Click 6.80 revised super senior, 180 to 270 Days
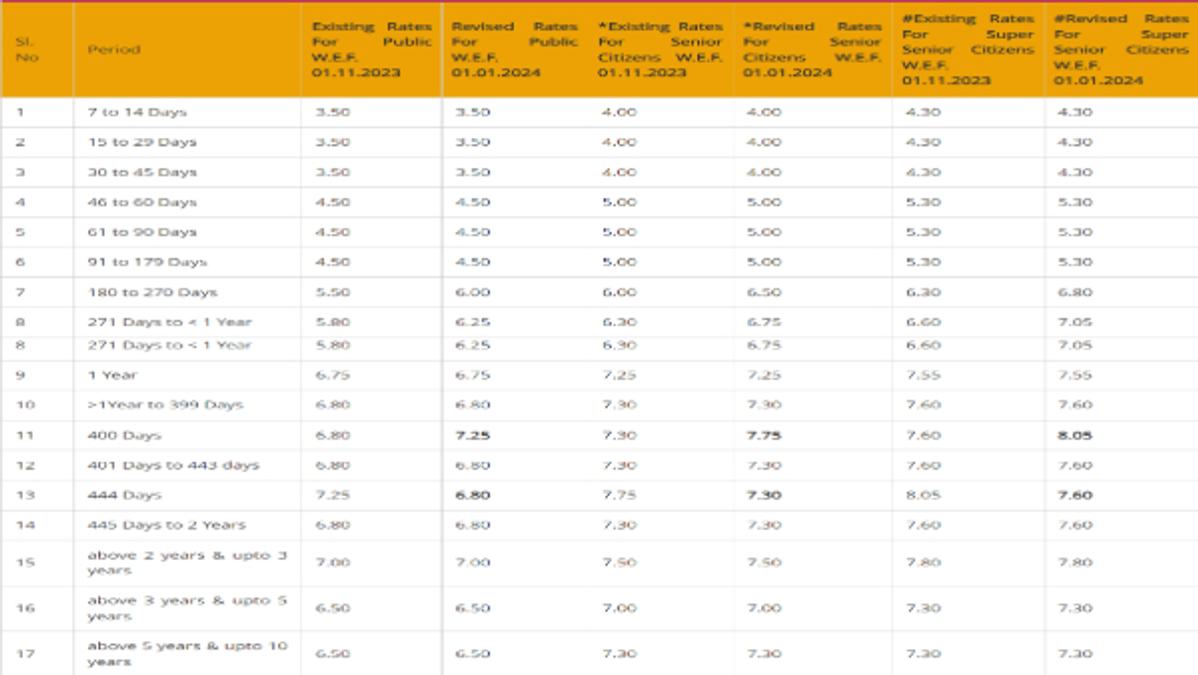 coord(1075,292)
